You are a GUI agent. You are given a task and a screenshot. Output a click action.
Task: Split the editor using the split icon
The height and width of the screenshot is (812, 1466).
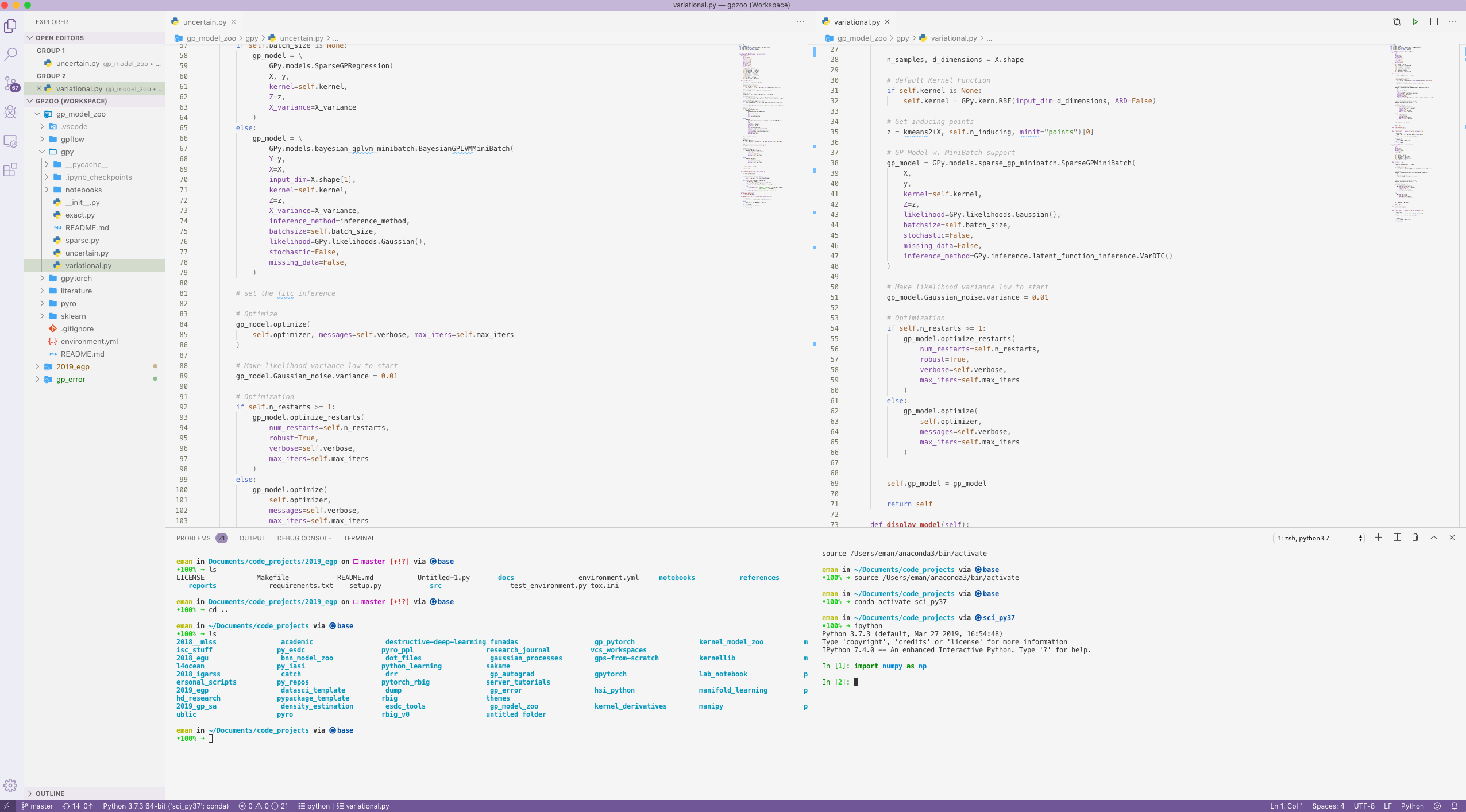pyautogui.click(x=1434, y=21)
